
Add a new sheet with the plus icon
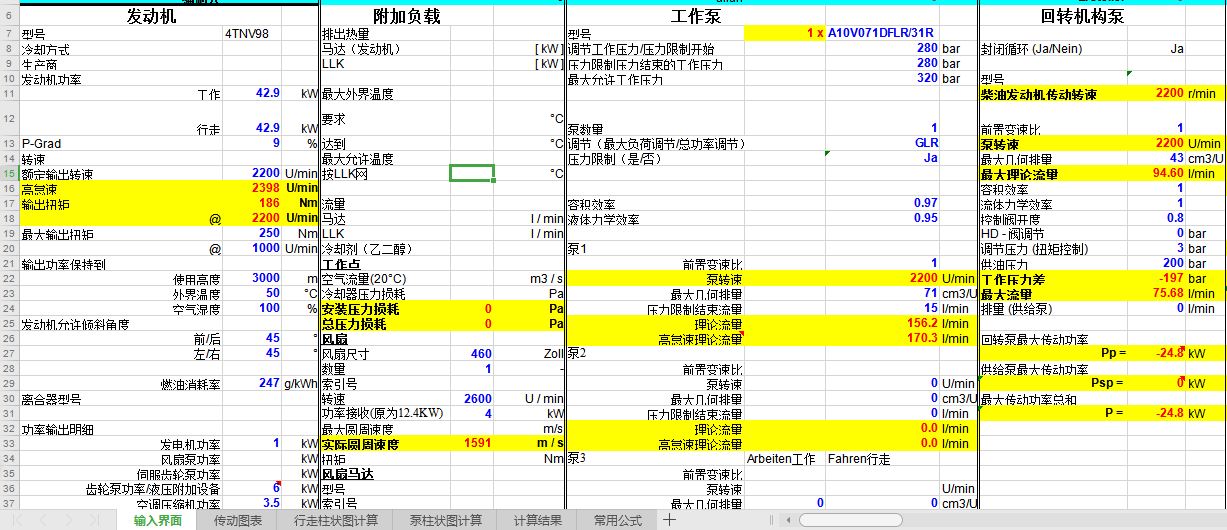pos(669,520)
